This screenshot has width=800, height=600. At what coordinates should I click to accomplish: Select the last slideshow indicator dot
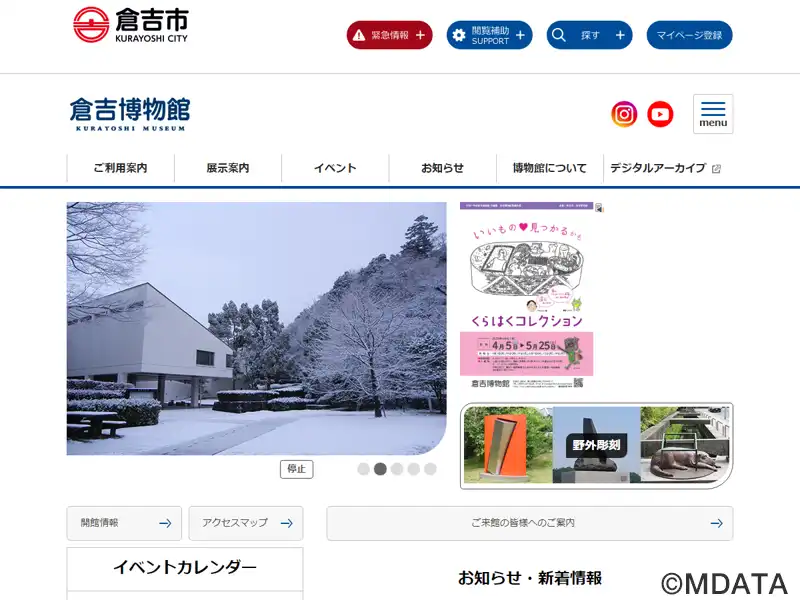[430, 469]
